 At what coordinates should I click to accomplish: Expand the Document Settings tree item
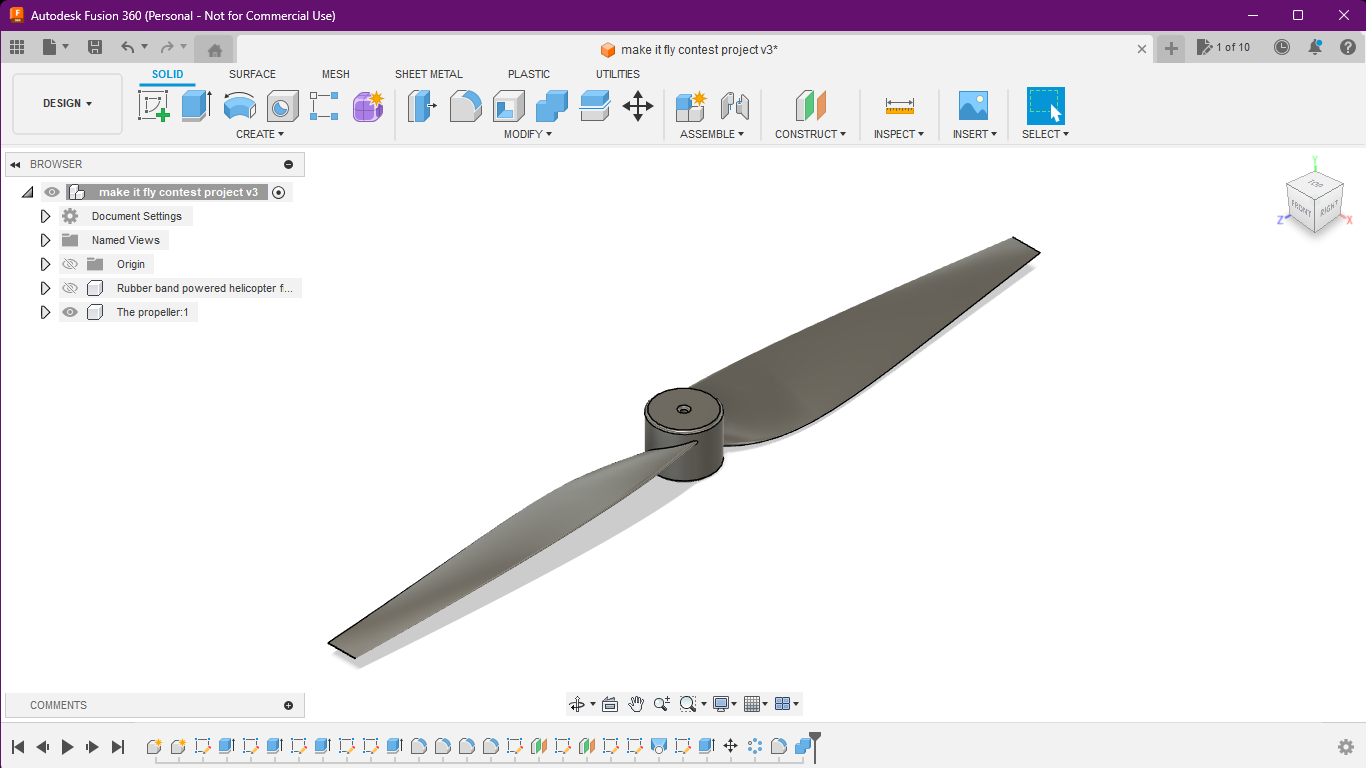coord(45,215)
